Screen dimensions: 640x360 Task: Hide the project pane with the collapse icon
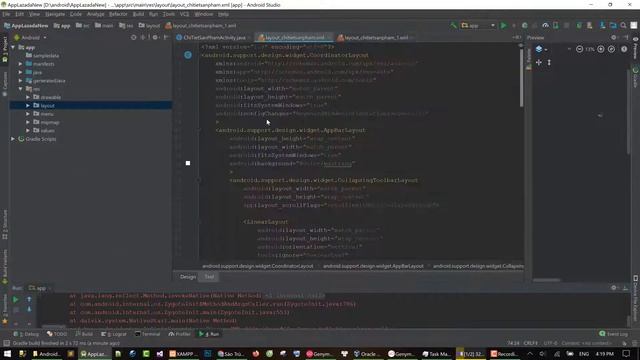[166, 37]
